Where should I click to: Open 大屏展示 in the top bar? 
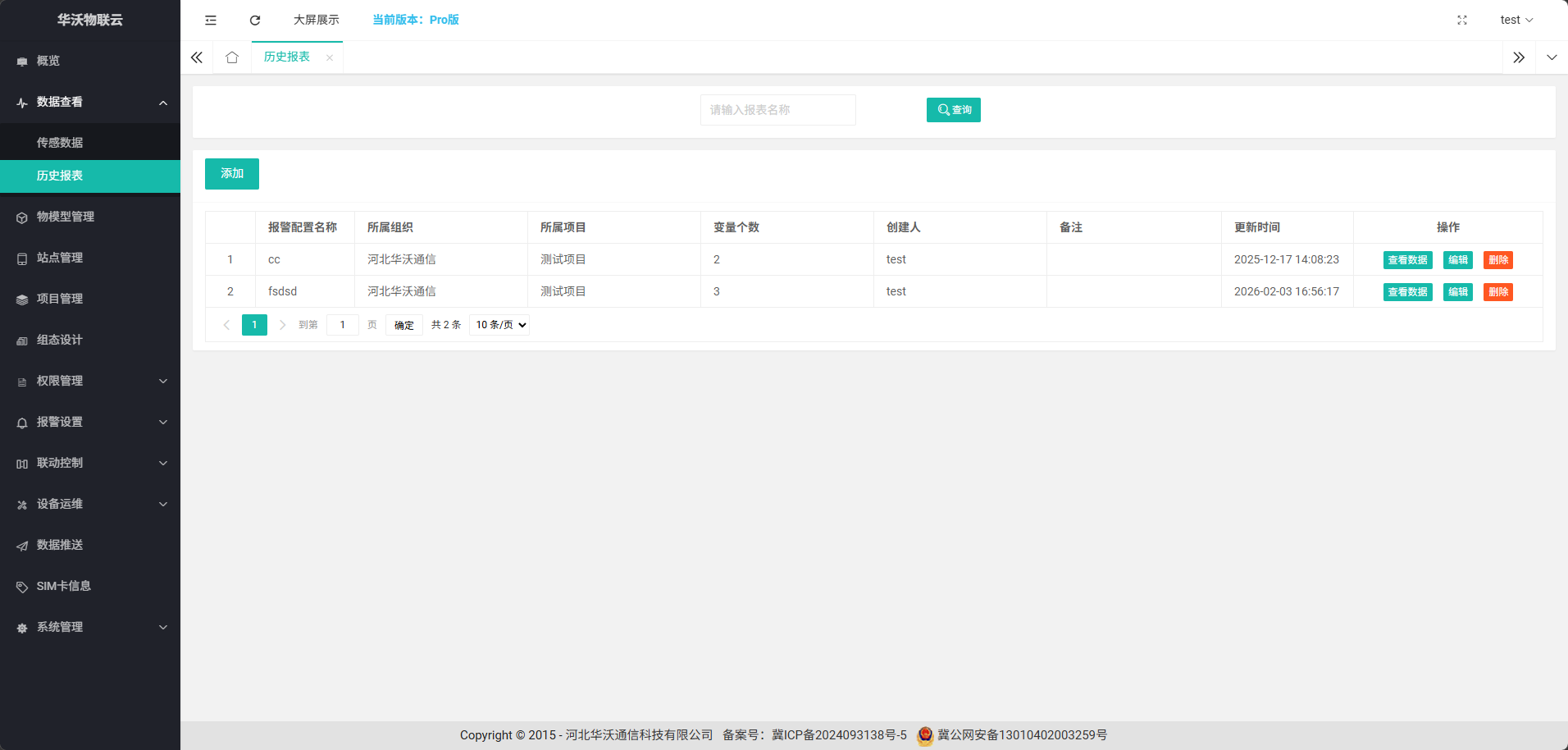click(x=316, y=20)
